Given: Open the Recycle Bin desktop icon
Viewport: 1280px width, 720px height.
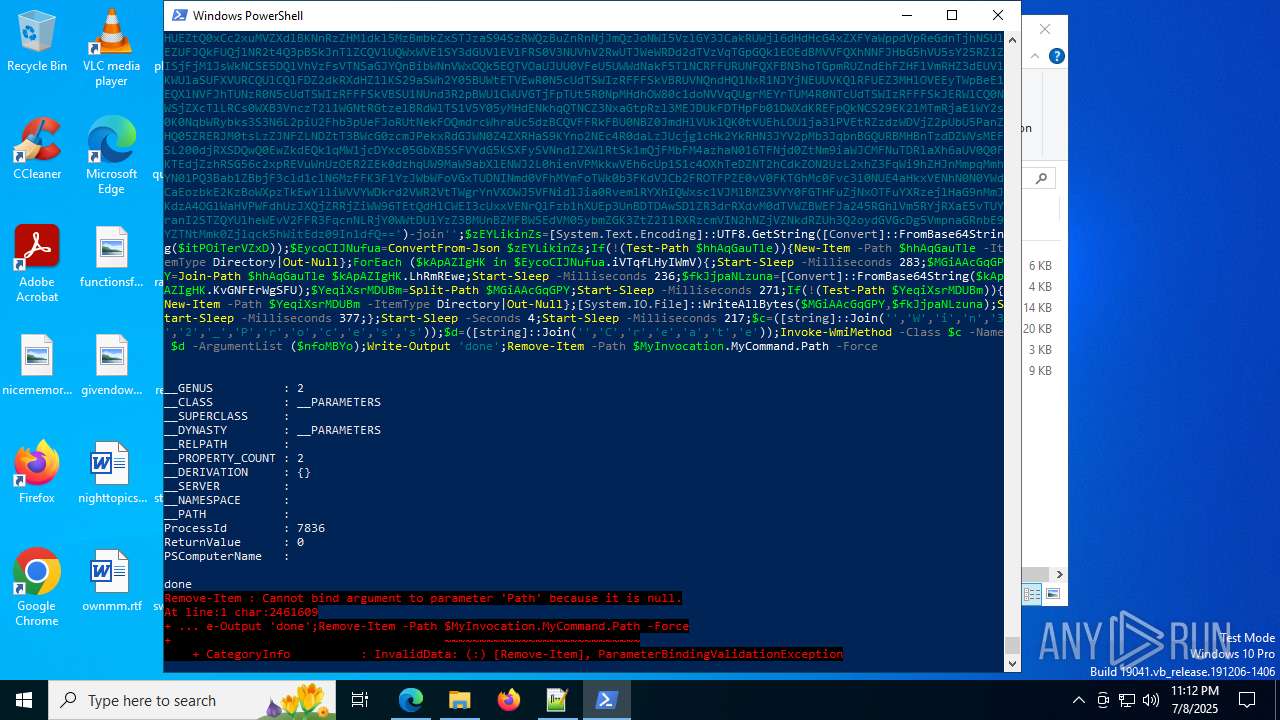Looking at the screenshot, I should (37, 42).
